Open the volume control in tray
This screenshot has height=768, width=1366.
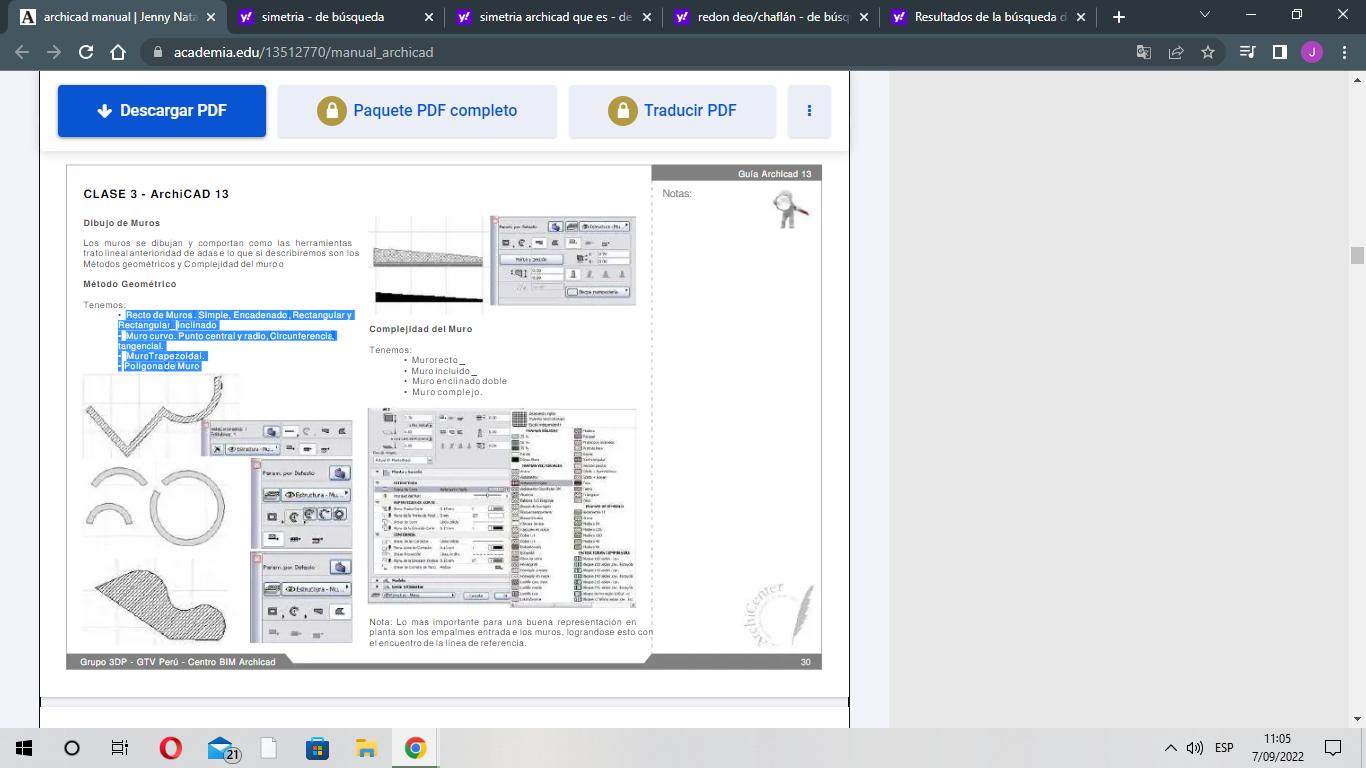1195,748
